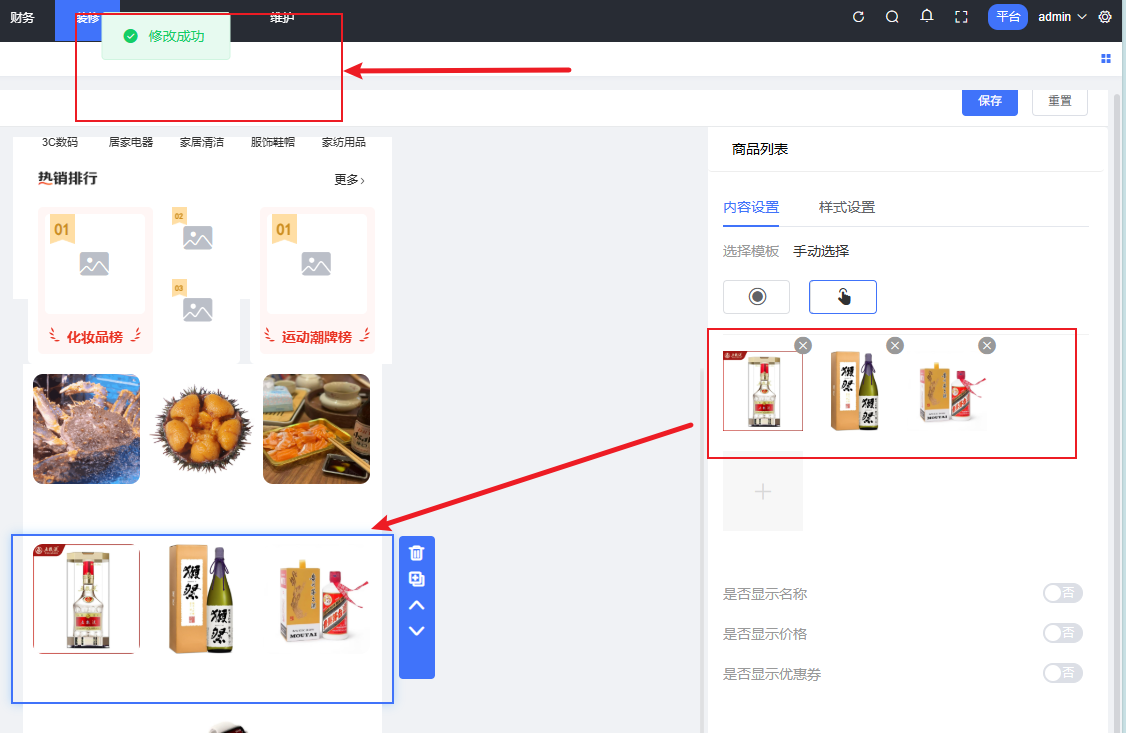Expand 更多 in 热销排行 section
Viewport: 1126px width, 733px height.
pyautogui.click(x=350, y=179)
